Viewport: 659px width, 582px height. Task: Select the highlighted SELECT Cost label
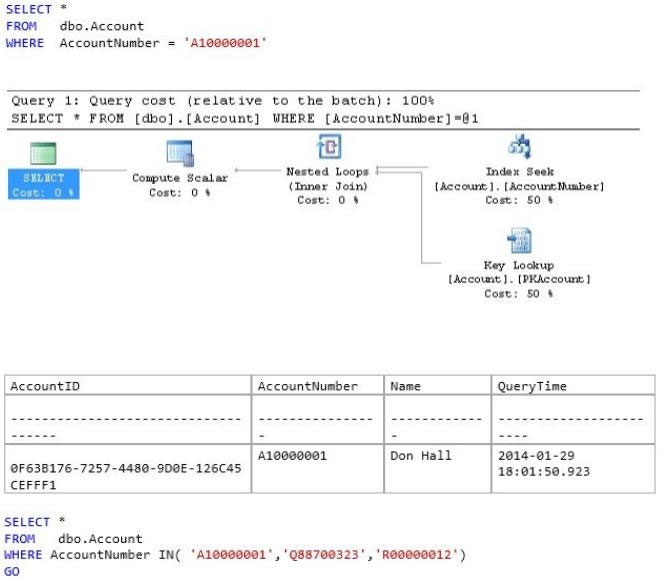tap(44, 184)
